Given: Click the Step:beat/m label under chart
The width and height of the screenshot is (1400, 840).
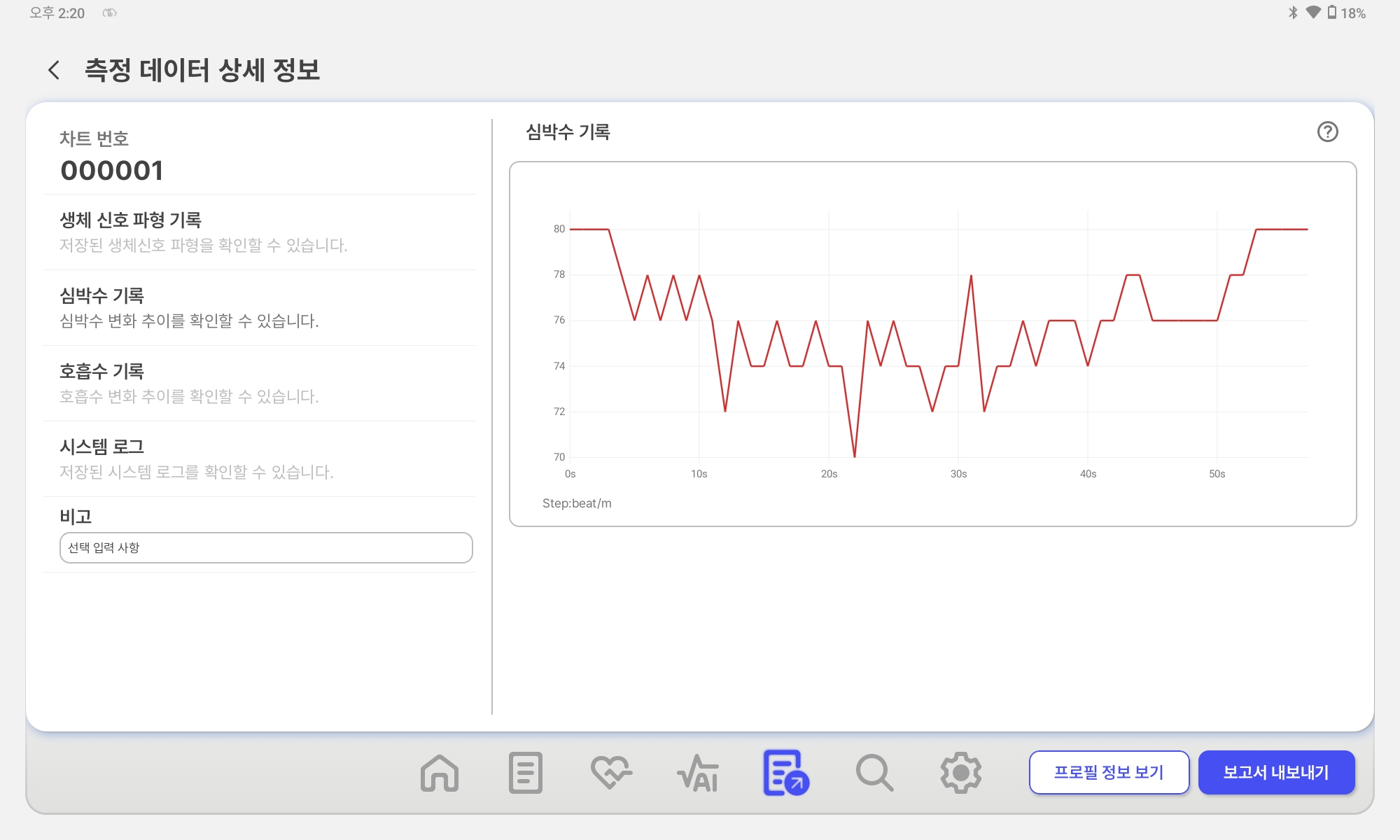Looking at the screenshot, I should [577, 503].
